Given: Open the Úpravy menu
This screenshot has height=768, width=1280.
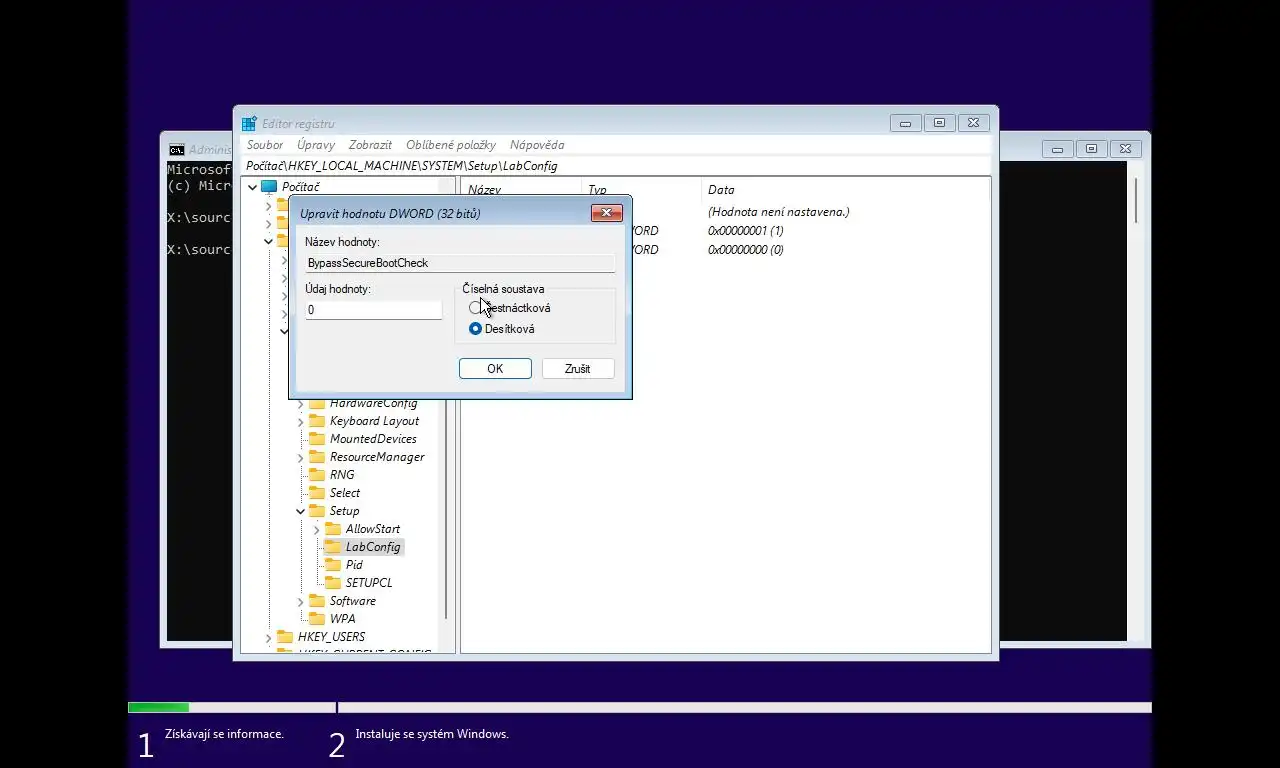Looking at the screenshot, I should pos(316,145).
